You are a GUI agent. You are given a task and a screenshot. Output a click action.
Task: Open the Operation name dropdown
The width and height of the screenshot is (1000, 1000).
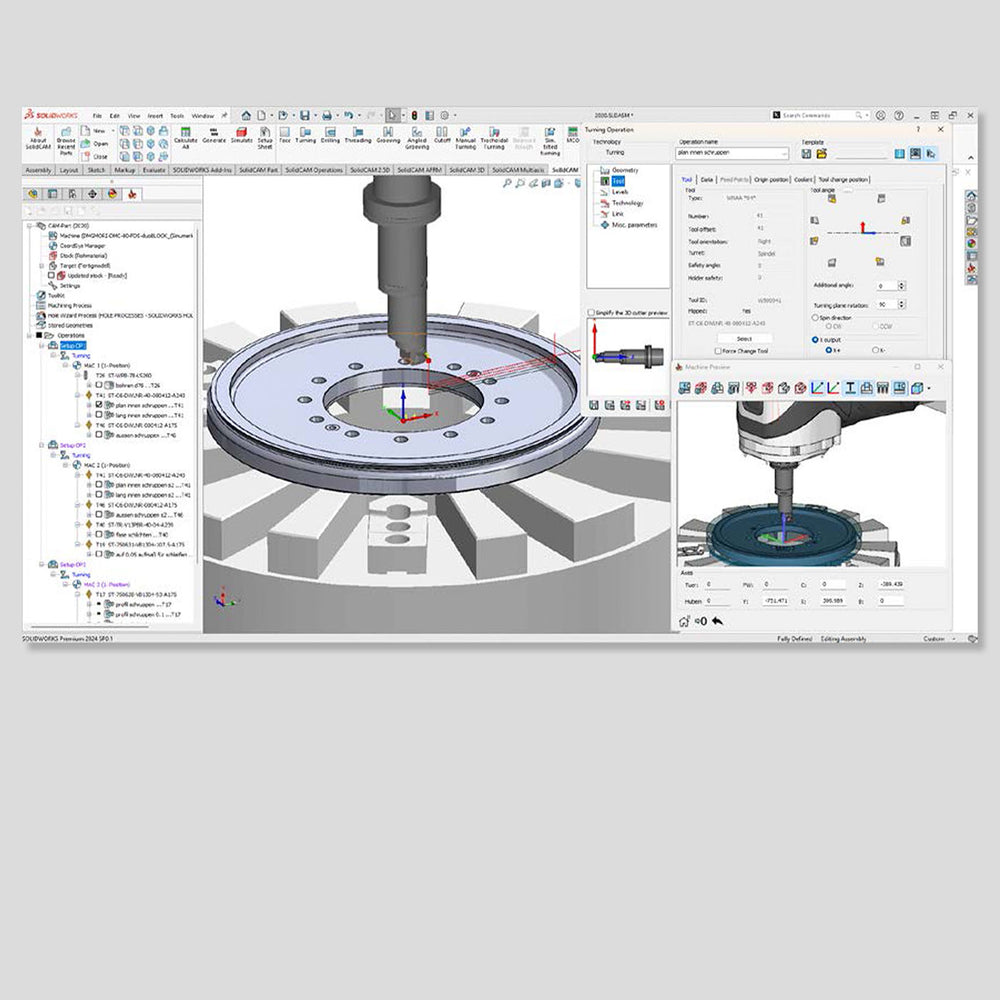coord(783,155)
